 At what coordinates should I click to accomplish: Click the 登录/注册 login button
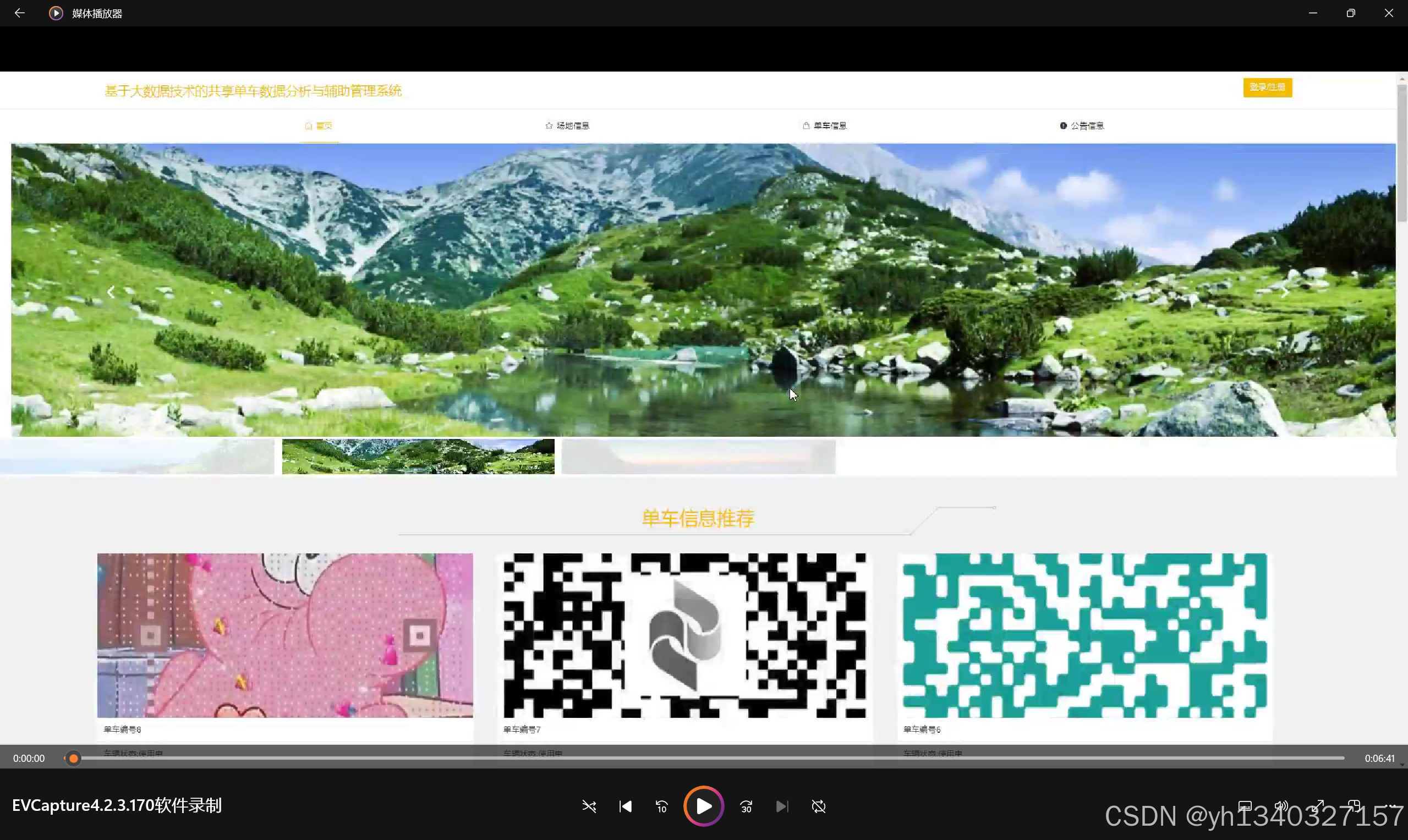click(x=1267, y=87)
